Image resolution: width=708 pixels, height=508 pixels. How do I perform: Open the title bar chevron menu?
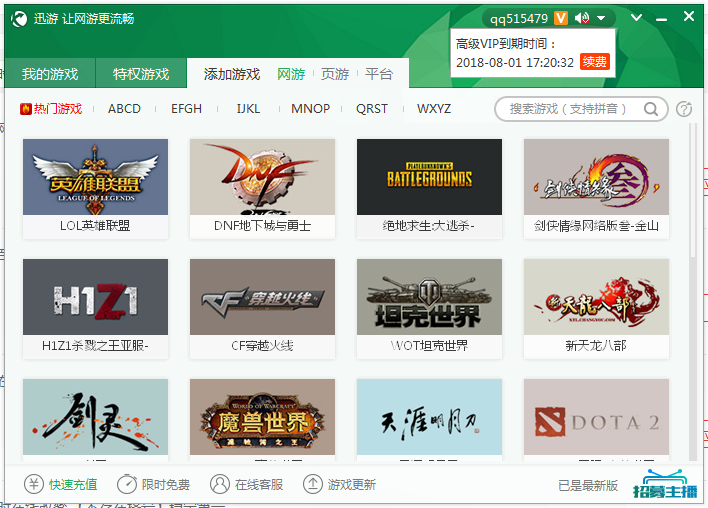coord(636,18)
